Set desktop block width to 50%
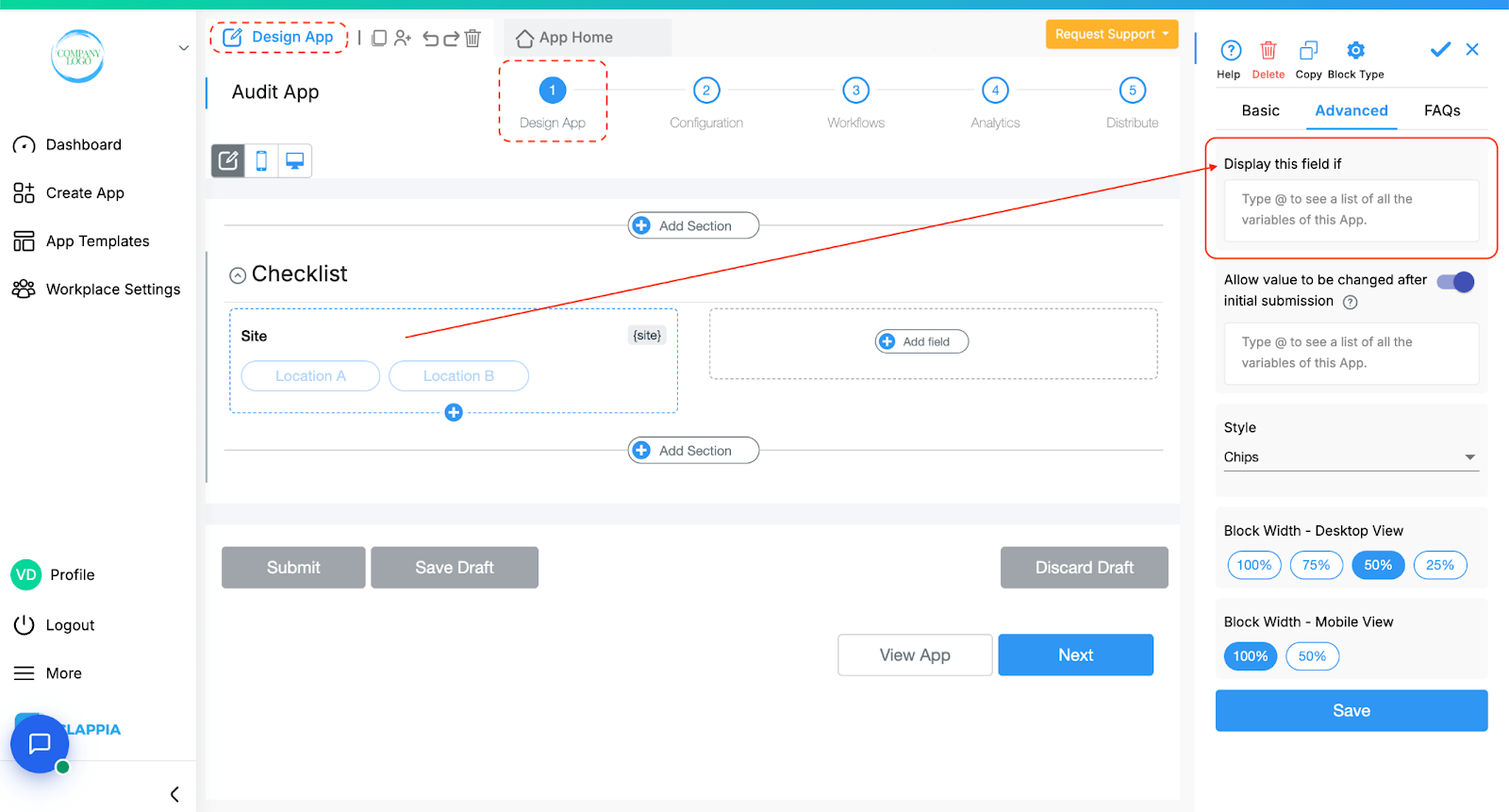 [x=1378, y=565]
